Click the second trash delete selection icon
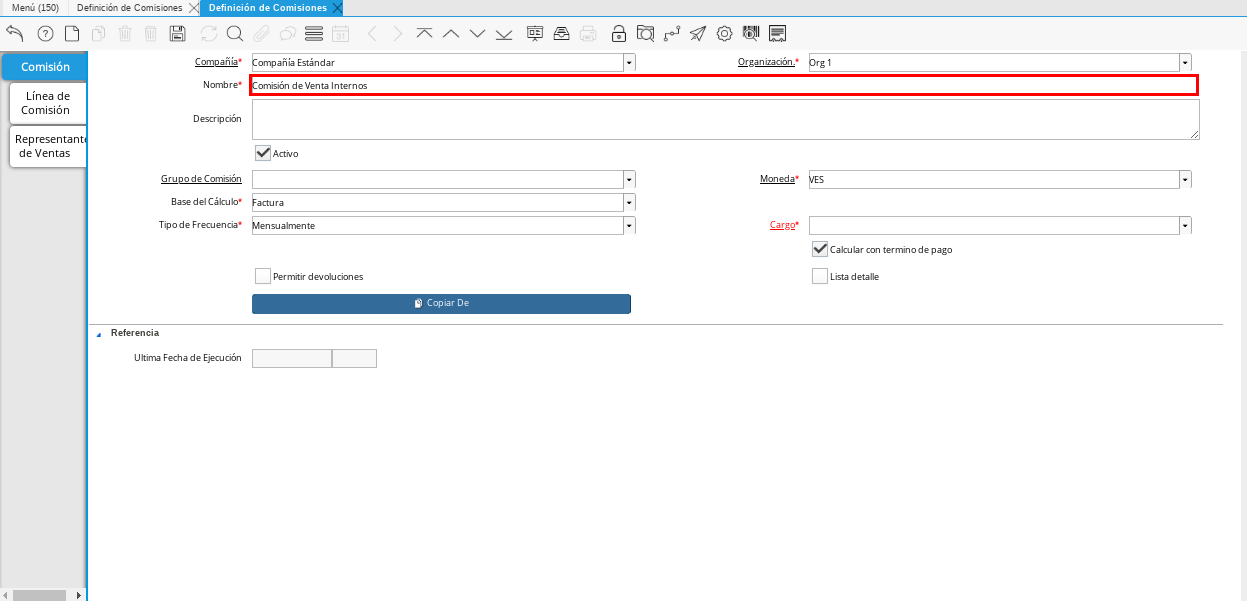 (x=151, y=33)
